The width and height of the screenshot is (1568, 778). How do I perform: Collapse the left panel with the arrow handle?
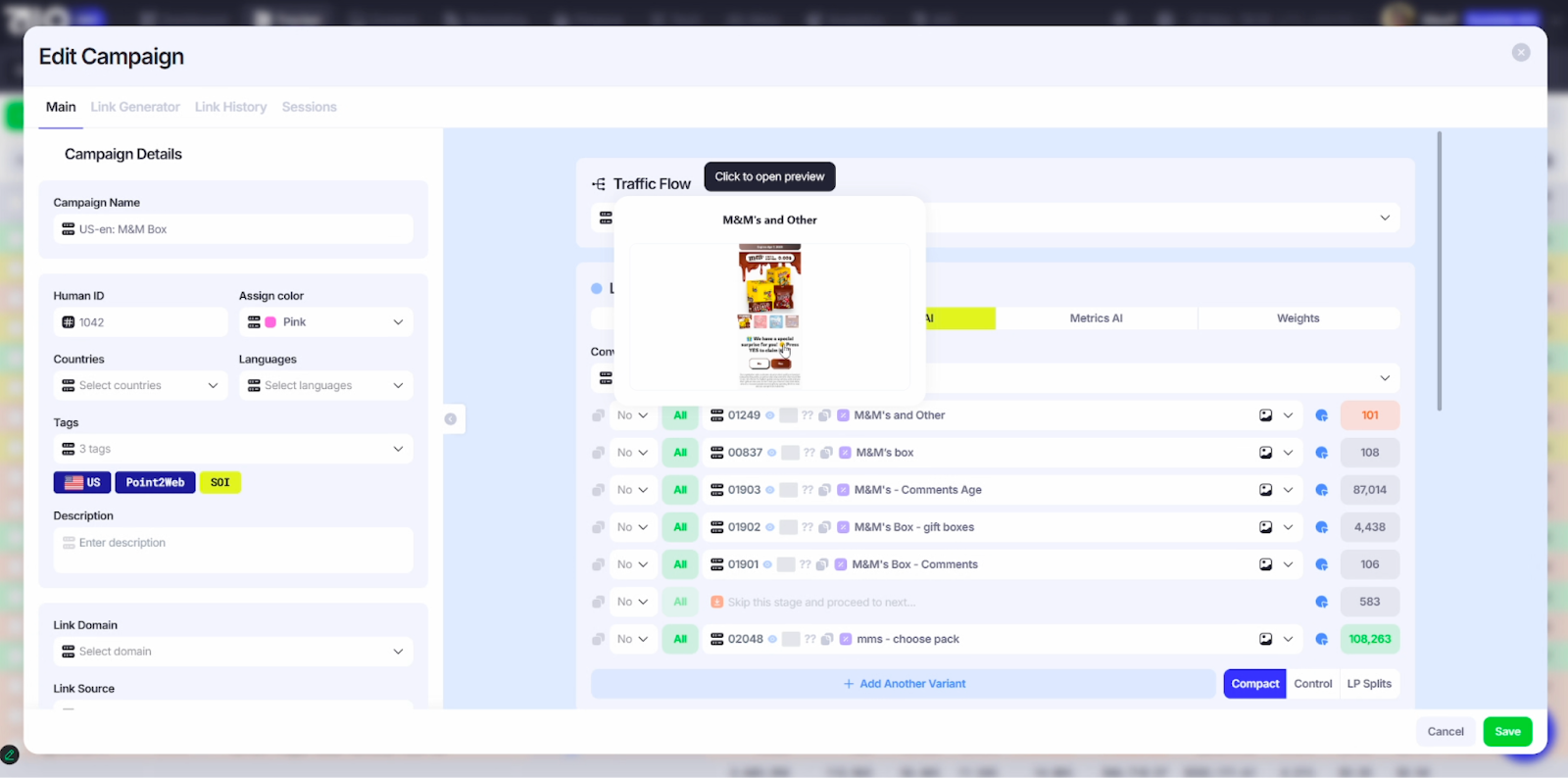[x=451, y=419]
